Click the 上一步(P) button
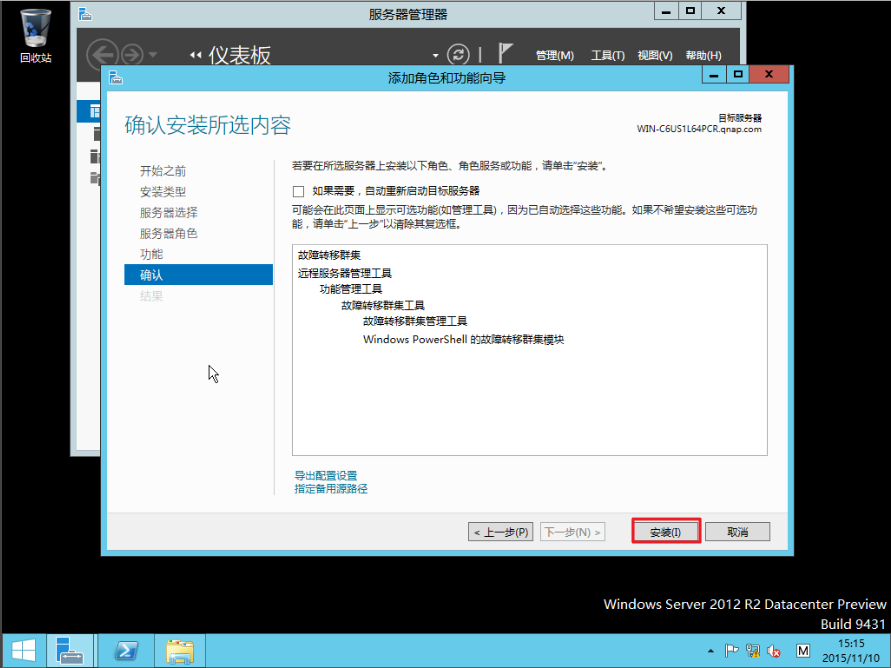The width and height of the screenshot is (891, 668). (x=501, y=532)
